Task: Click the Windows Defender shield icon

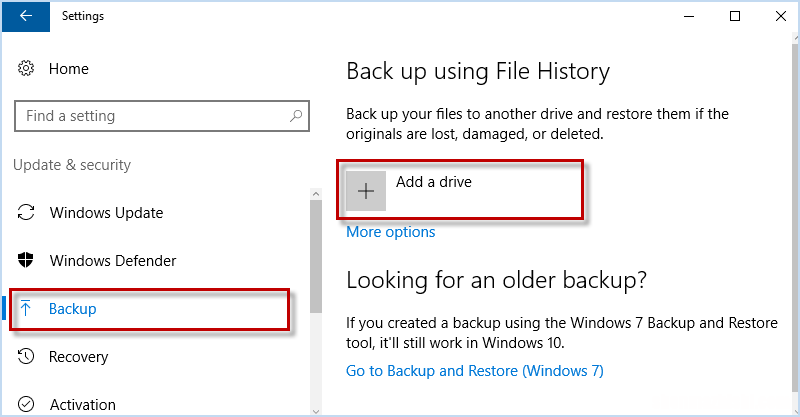Action: 26,260
